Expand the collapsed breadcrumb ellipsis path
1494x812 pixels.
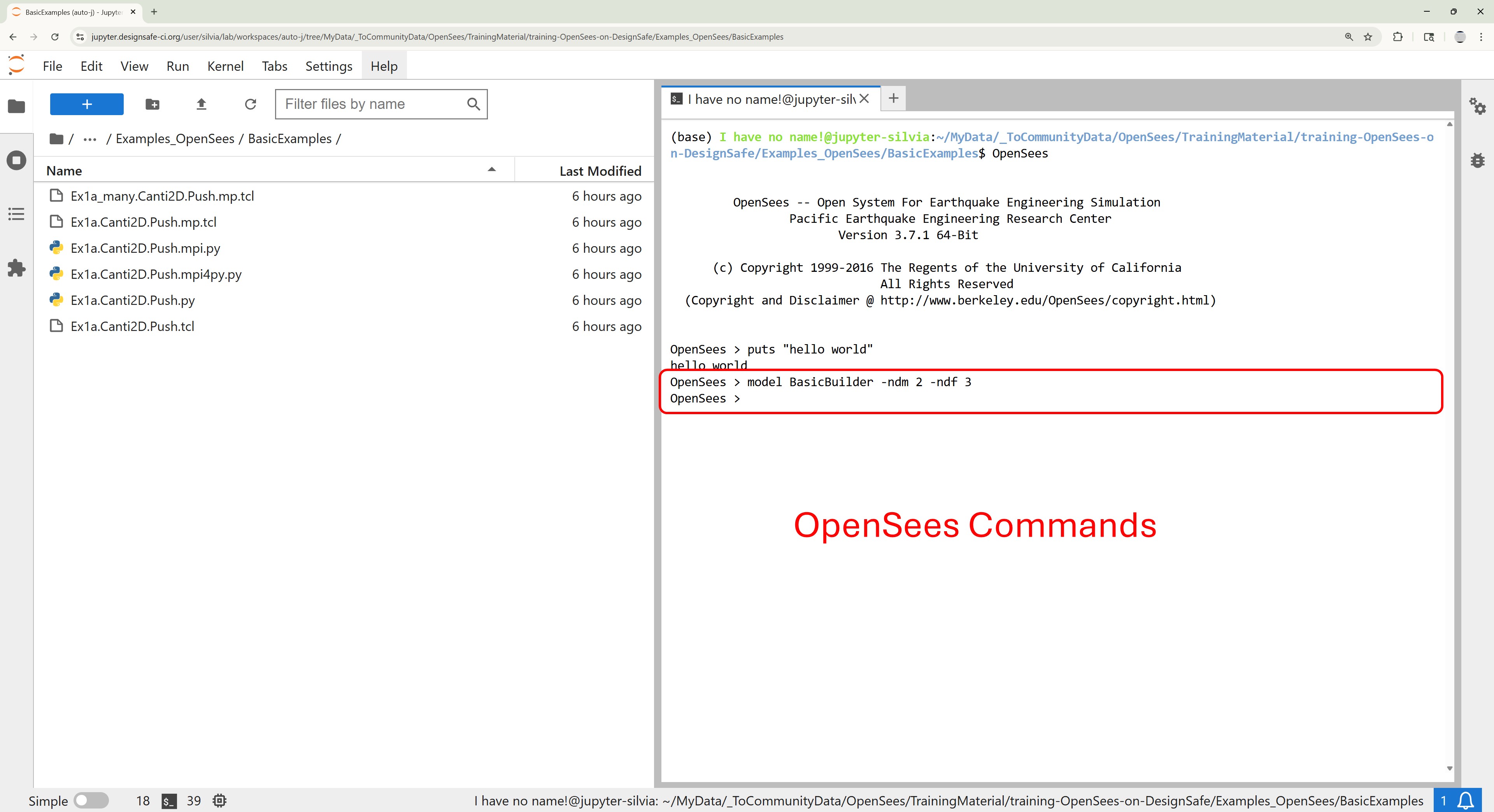point(90,139)
